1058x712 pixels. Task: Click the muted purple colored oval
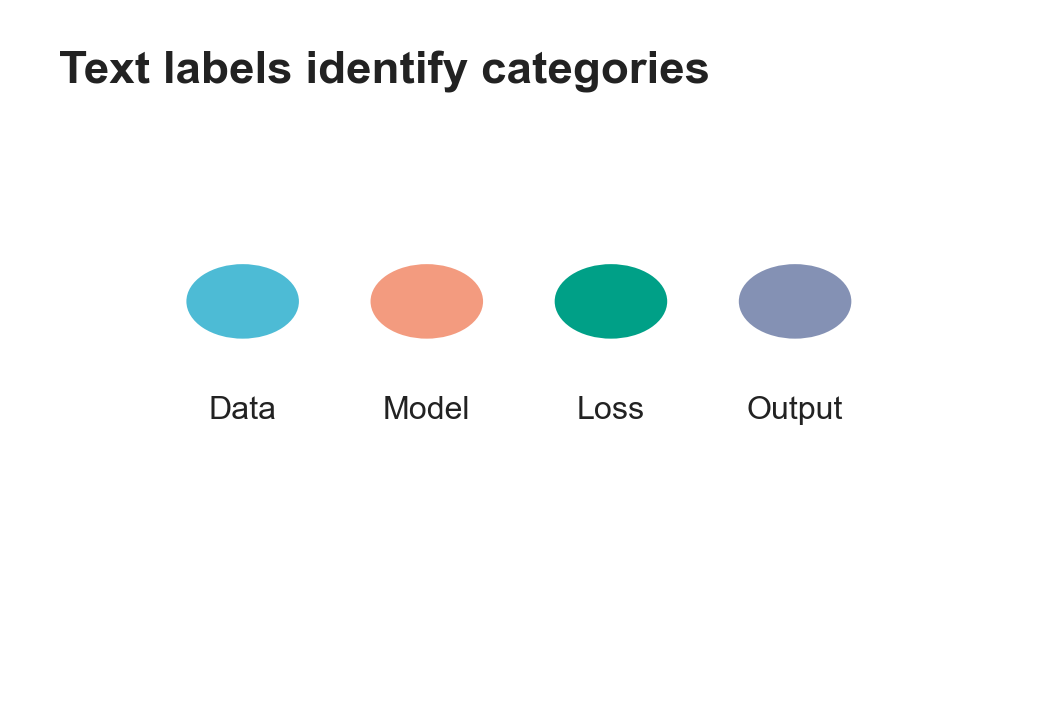click(795, 301)
